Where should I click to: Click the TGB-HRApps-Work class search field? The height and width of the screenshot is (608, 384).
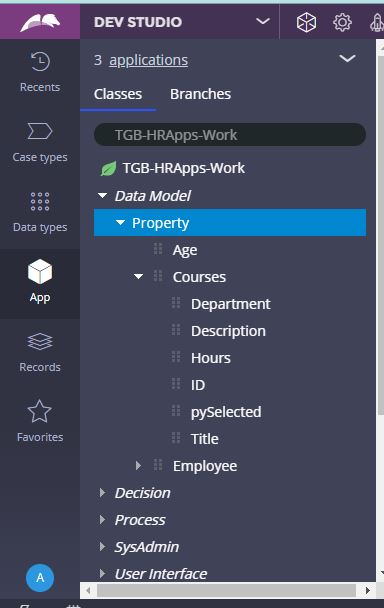point(230,135)
